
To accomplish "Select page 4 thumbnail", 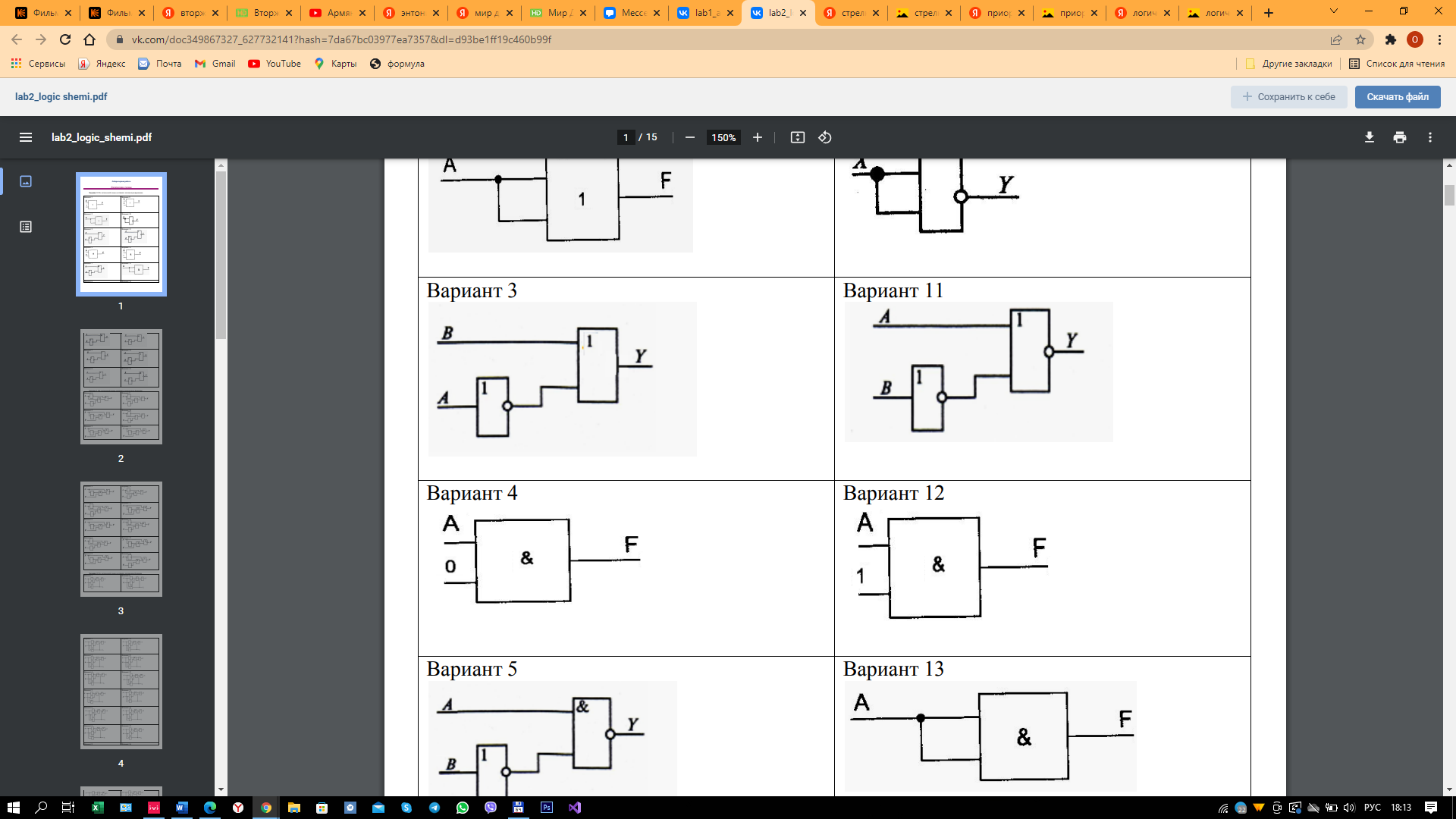I will click(x=121, y=692).
